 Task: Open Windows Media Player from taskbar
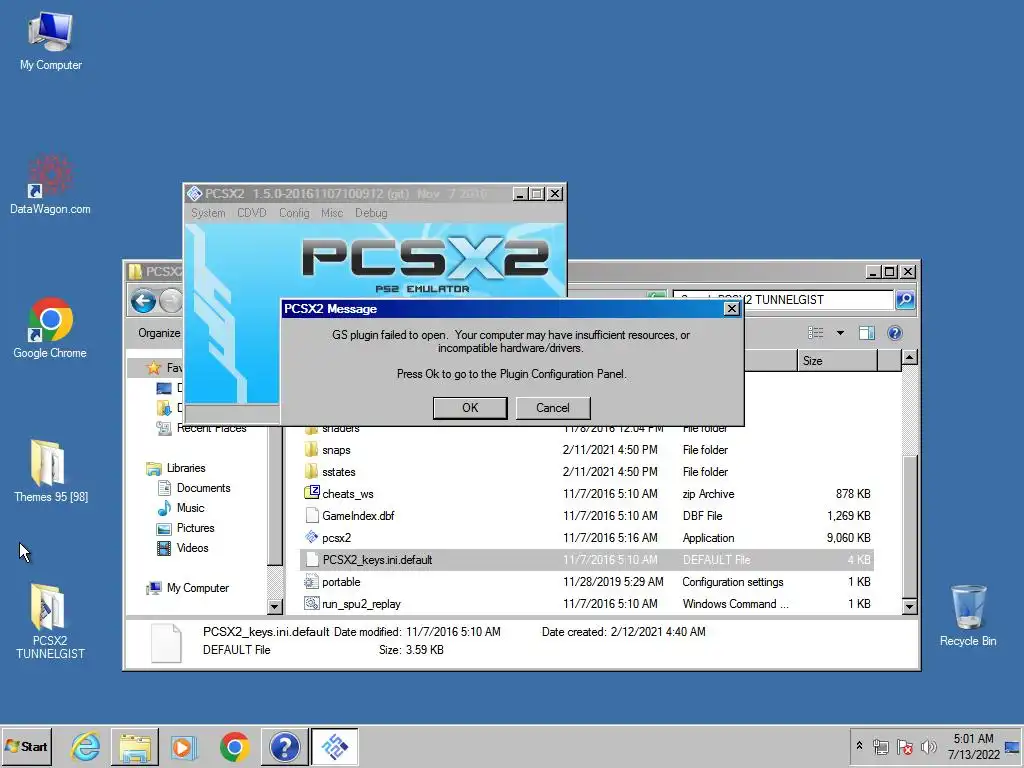[x=184, y=746]
